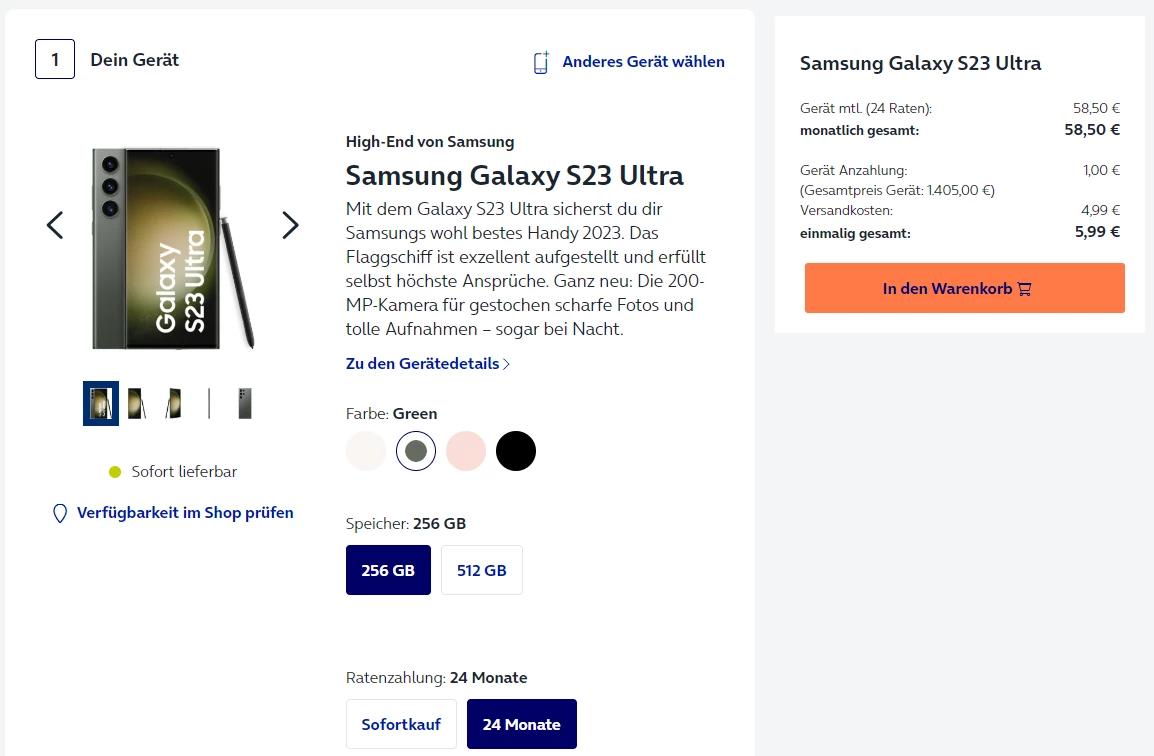Pick the black color swatch

pos(516,451)
